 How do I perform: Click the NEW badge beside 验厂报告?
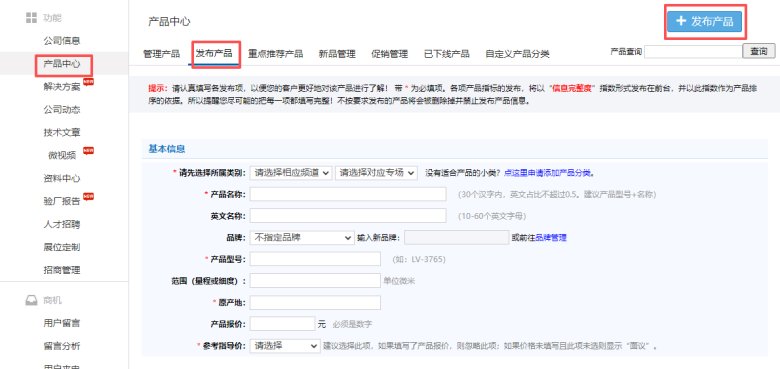89,196
